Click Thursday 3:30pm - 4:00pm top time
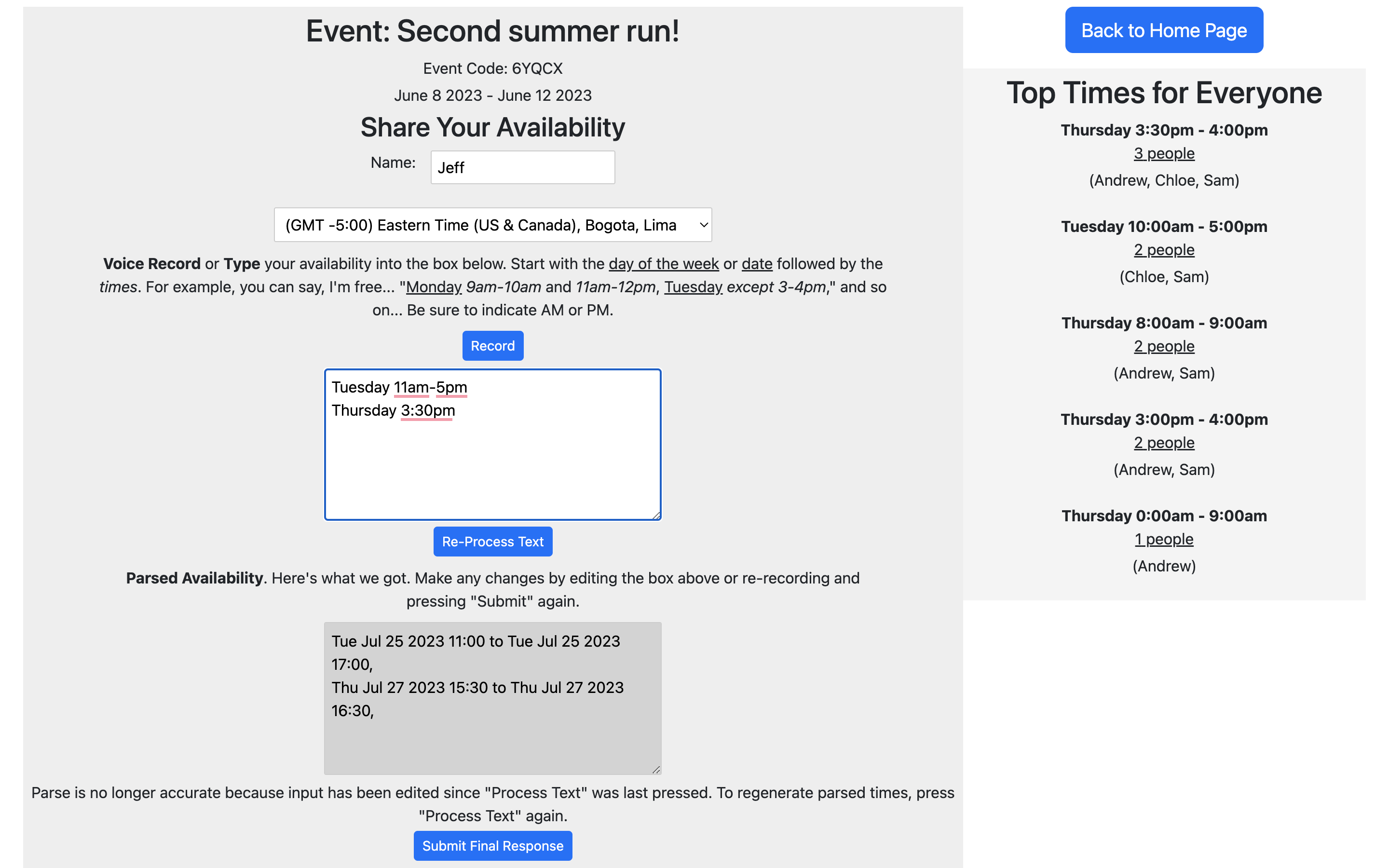 point(1164,129)
